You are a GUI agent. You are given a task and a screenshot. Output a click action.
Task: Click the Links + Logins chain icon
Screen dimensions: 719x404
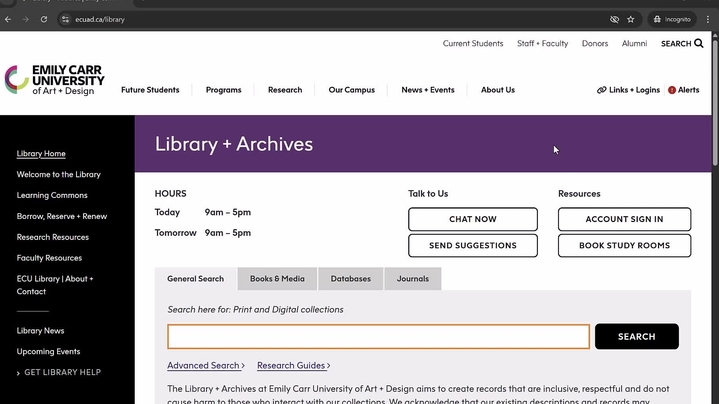602,90
